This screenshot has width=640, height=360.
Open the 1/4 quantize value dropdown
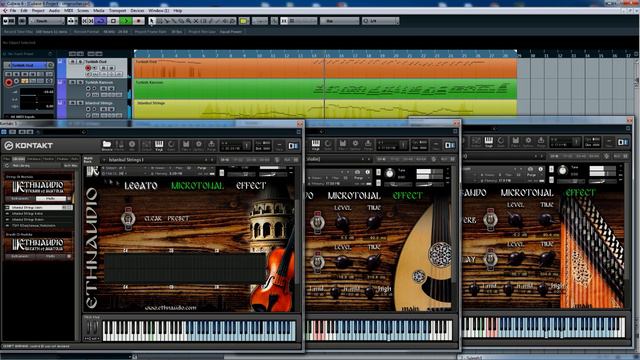[x=380, y=21]
